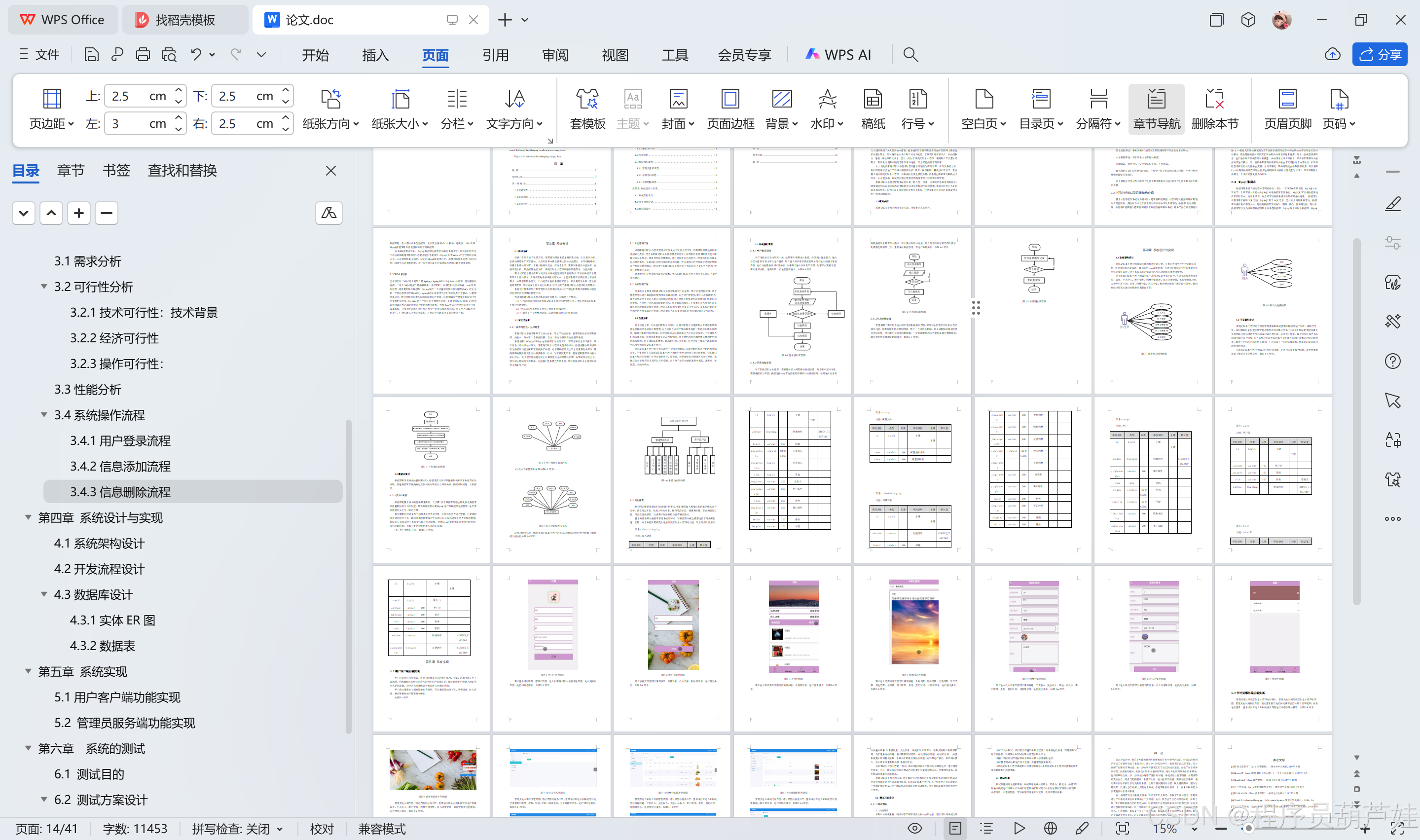Image resolution: width=1420 pixels, height=840 pixels.
Task: Click the 校对 proofread button in status bar
Action: [322, 829]
